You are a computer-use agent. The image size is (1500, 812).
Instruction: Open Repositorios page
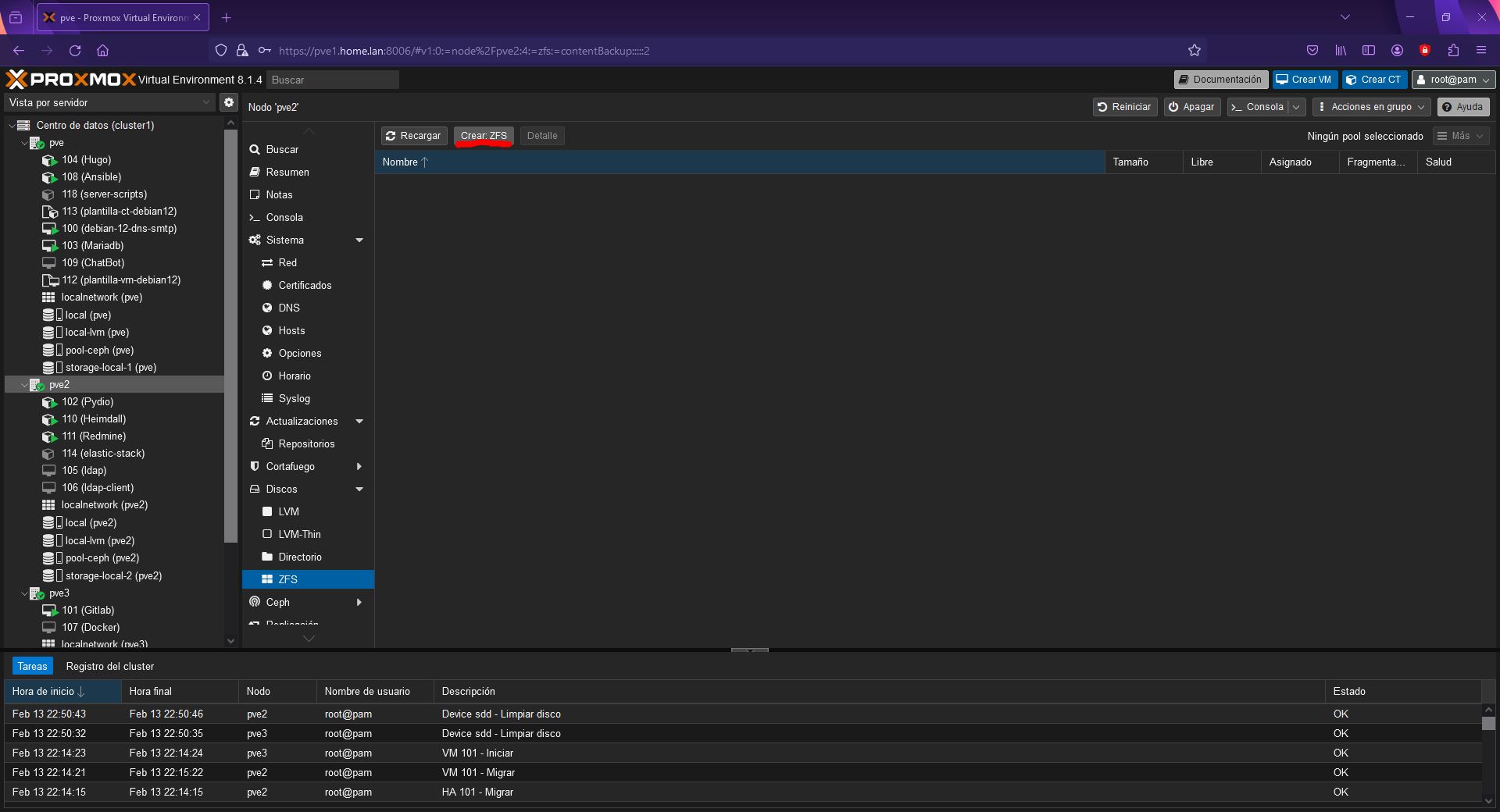[308, 443]
